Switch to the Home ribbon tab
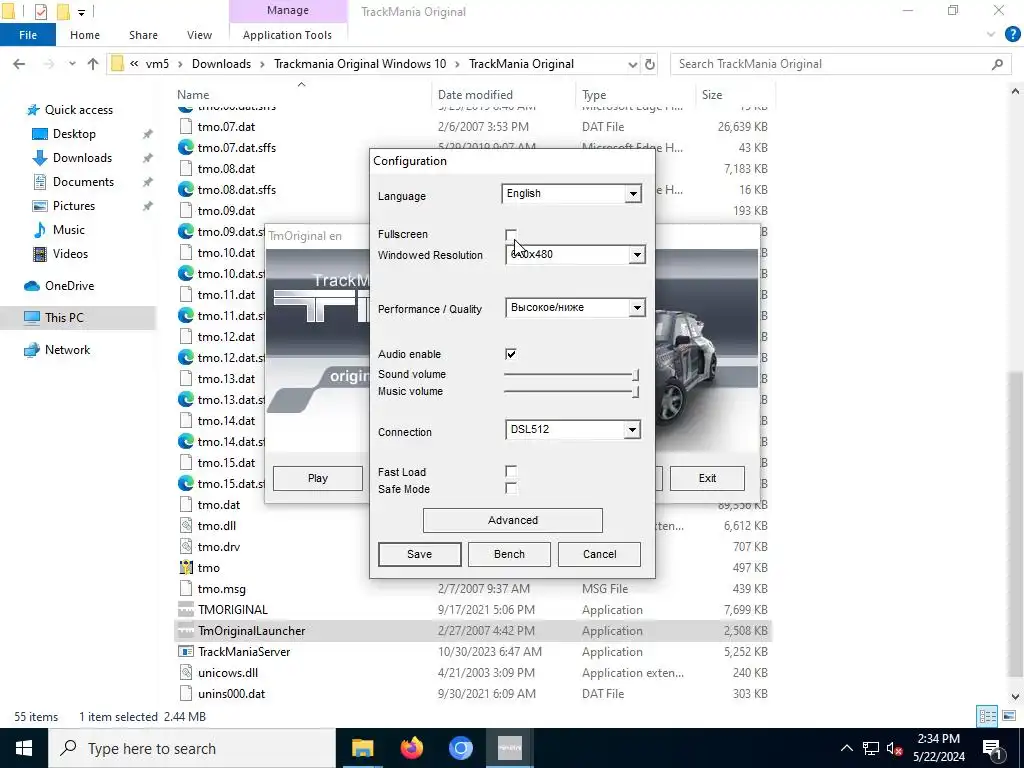 click(85, 35)
